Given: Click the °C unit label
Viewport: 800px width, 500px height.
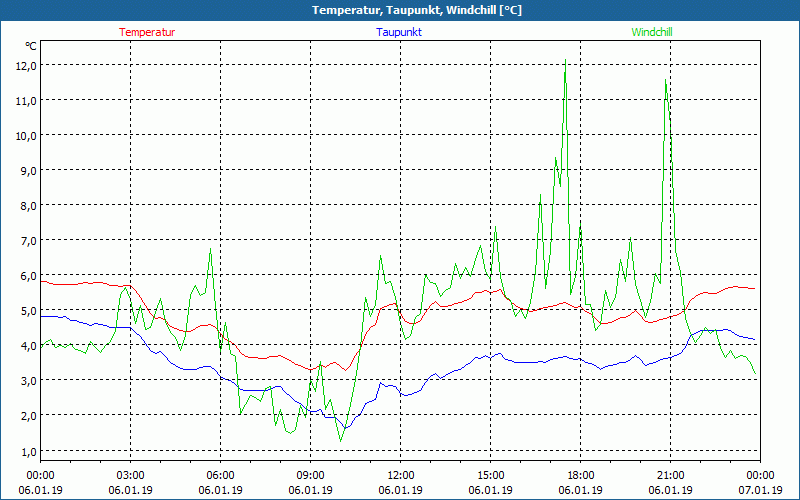Looking at the screenshot, I should 31,46.
